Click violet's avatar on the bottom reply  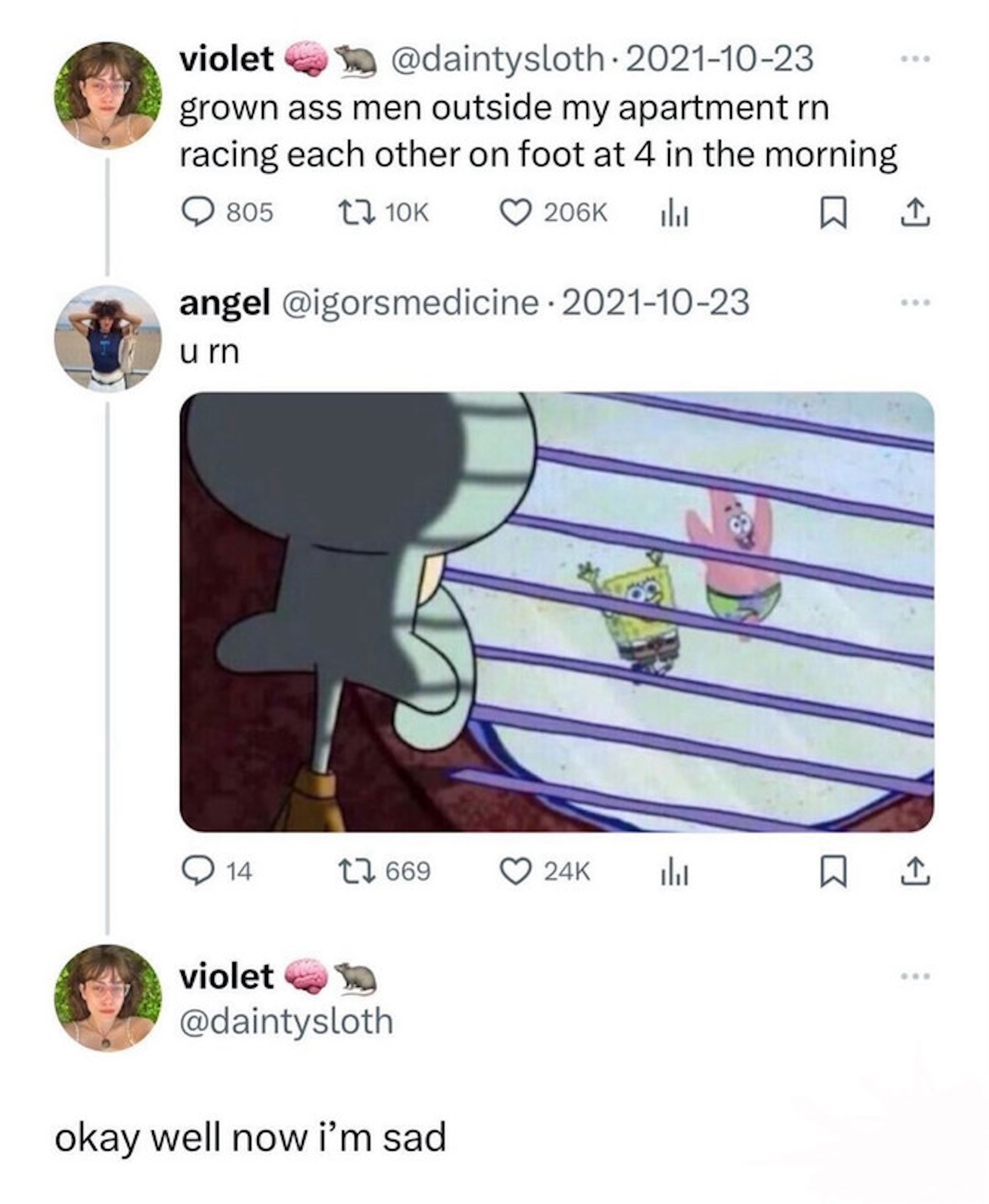[x=107, y=998]
